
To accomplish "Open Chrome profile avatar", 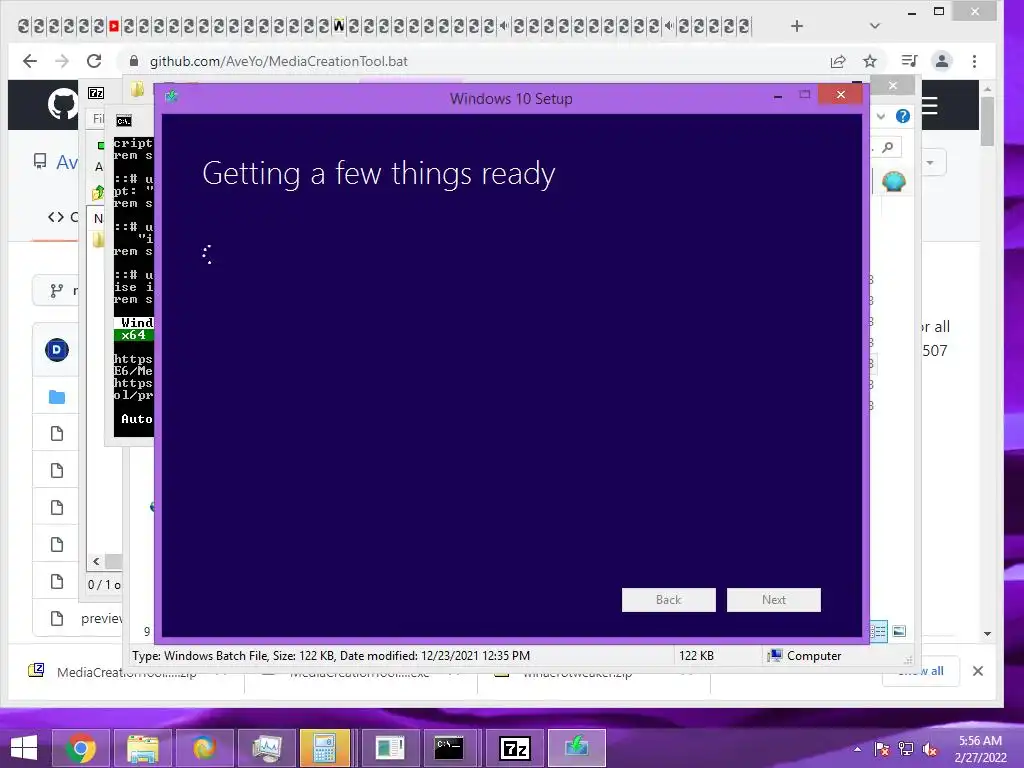I will (942, 61).
